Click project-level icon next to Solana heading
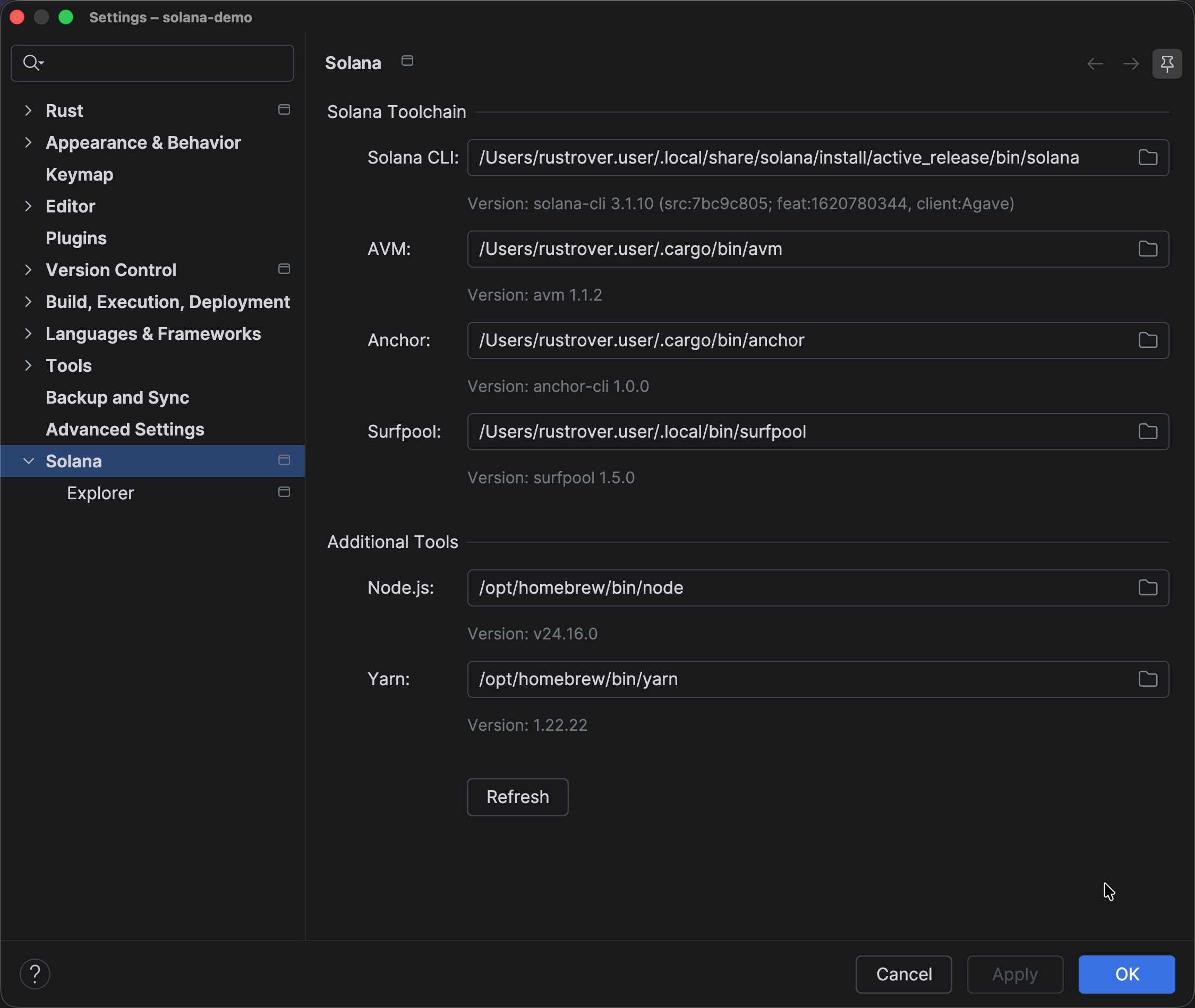Screen dimensions: 1195x1008 coord(407,61)
